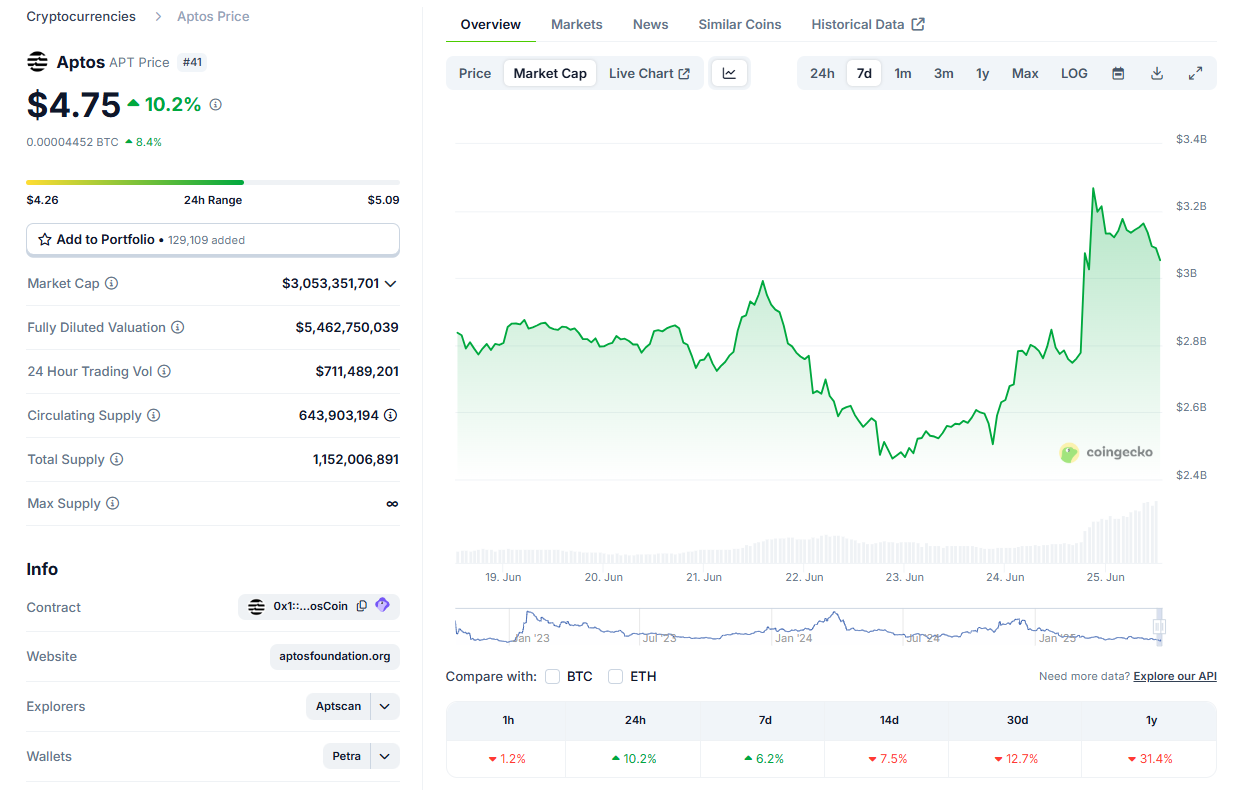Click the info icon next to Circulating Supply label
This screenshot has width=1255, height=790.
pyautogui.click(x=153, y=416)
